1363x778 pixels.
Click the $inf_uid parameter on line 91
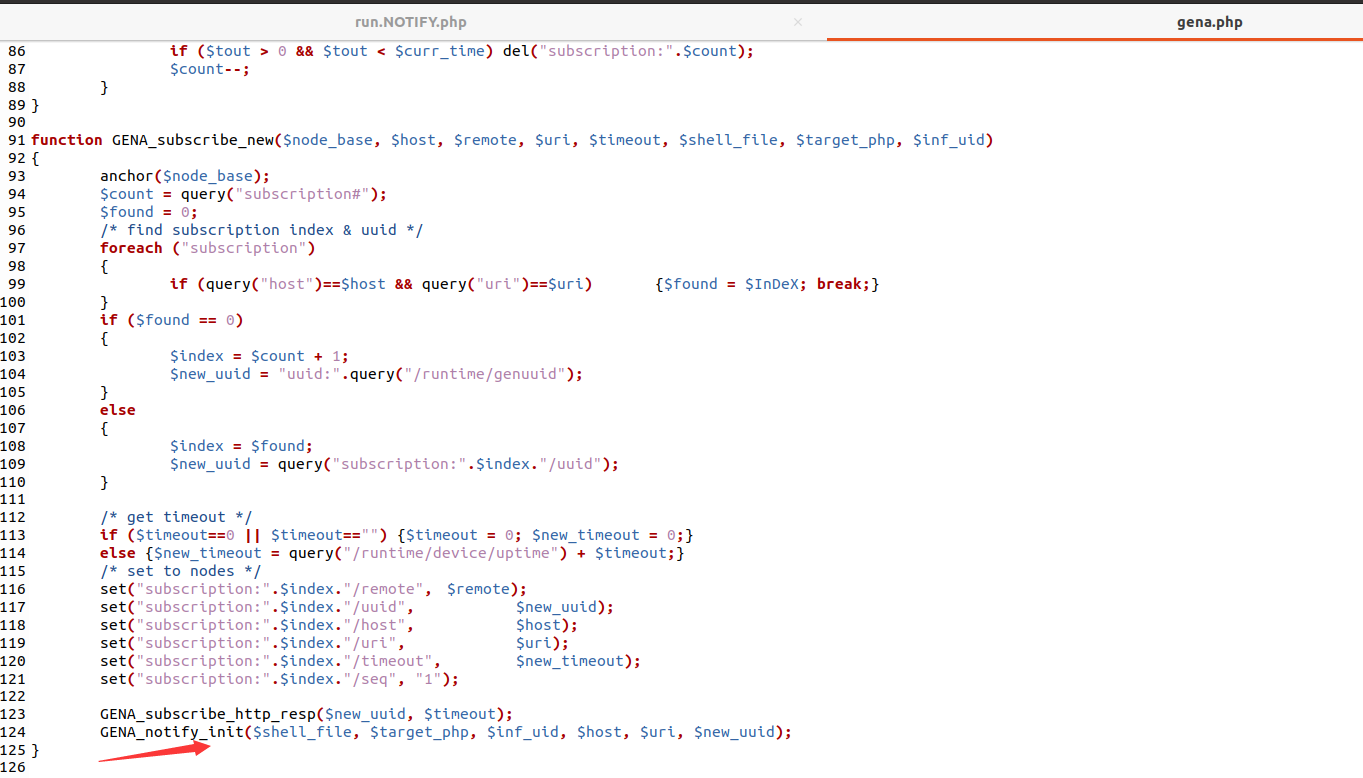tap(948, 140)
